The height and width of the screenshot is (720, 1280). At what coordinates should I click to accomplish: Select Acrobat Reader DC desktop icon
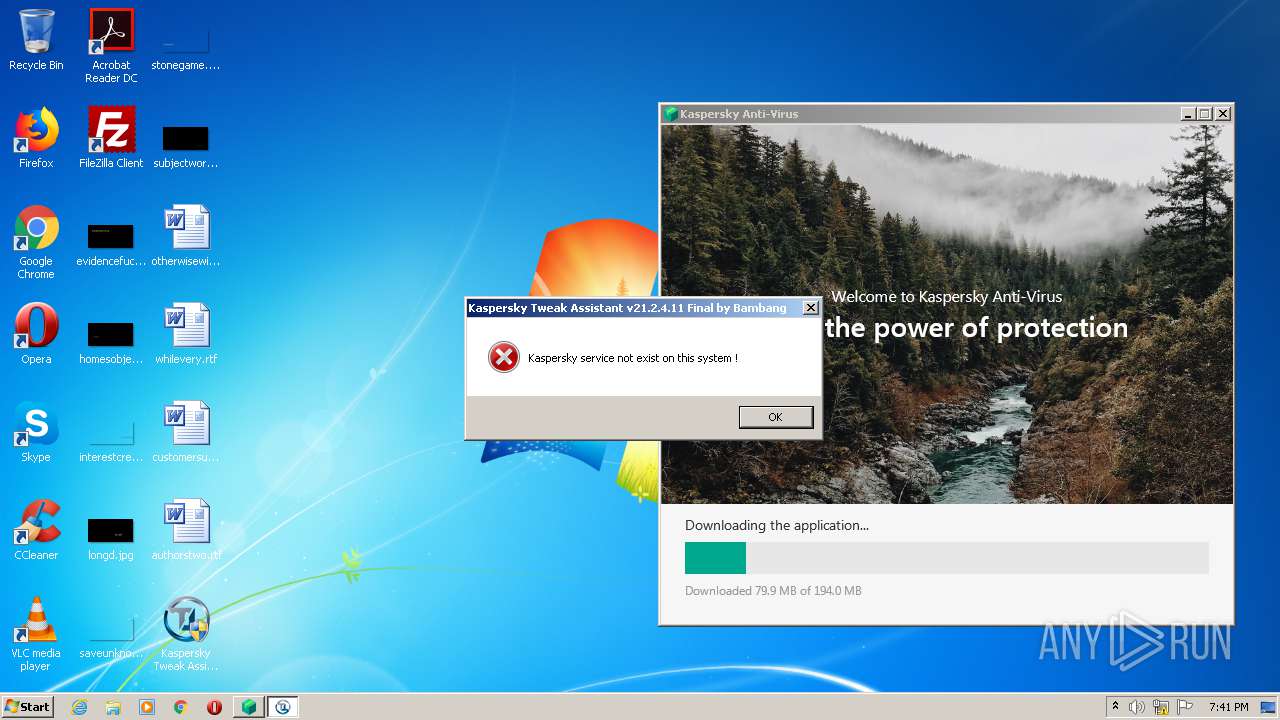tap(111, 46)
